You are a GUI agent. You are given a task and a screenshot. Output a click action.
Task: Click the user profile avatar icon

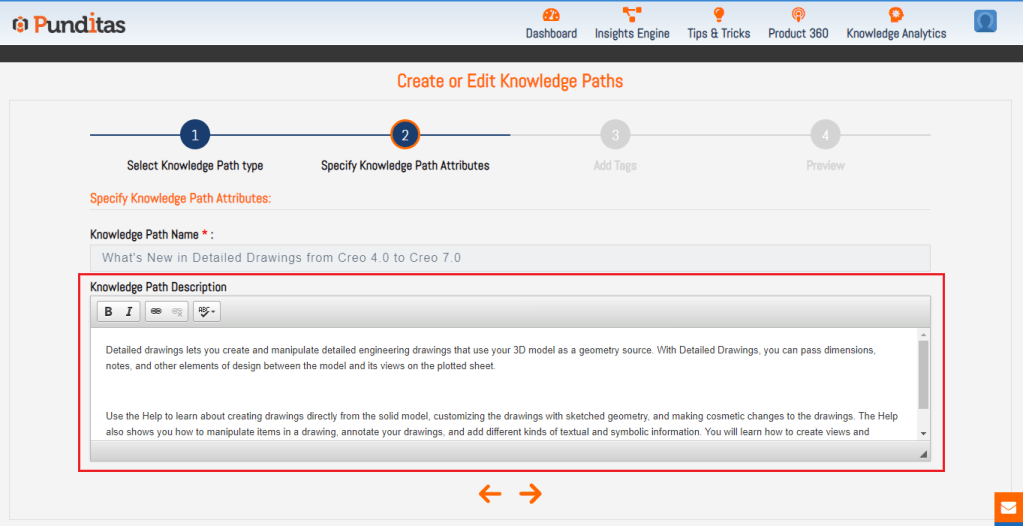(x=985, y=21)
